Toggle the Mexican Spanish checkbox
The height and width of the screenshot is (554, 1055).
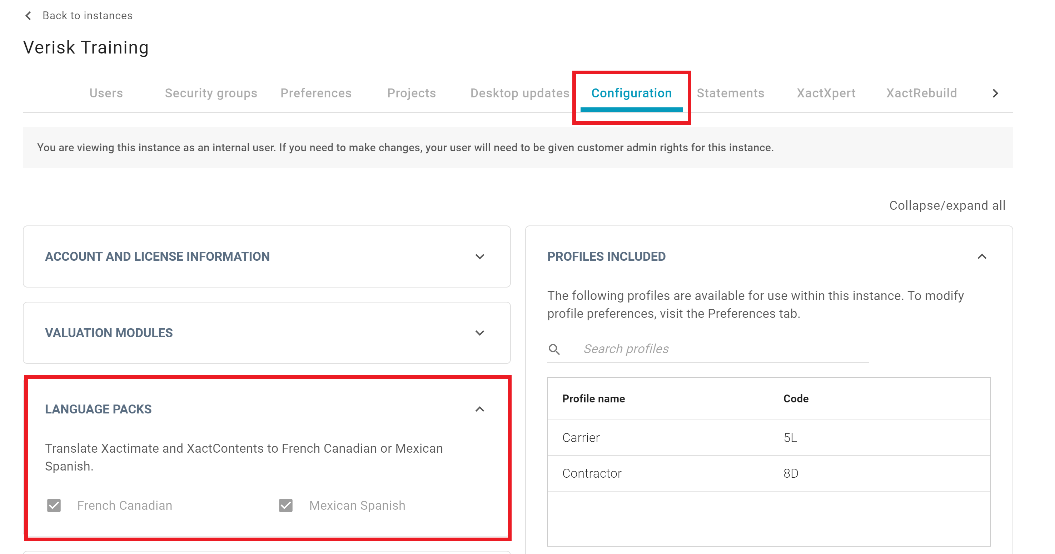286,506
